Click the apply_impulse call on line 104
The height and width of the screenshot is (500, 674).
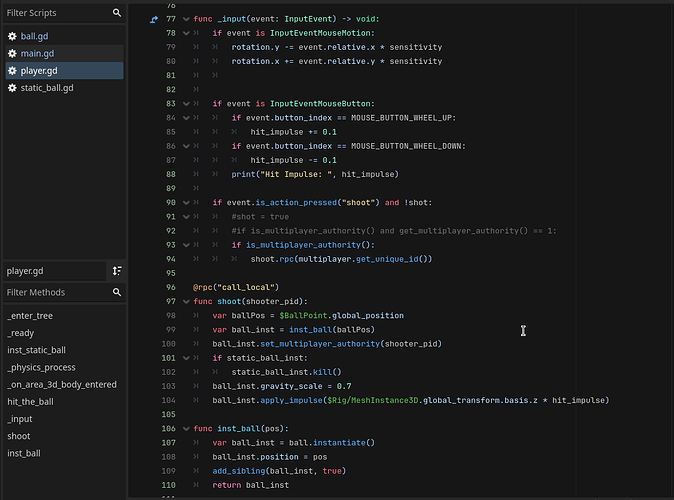(x=291, y=400)
